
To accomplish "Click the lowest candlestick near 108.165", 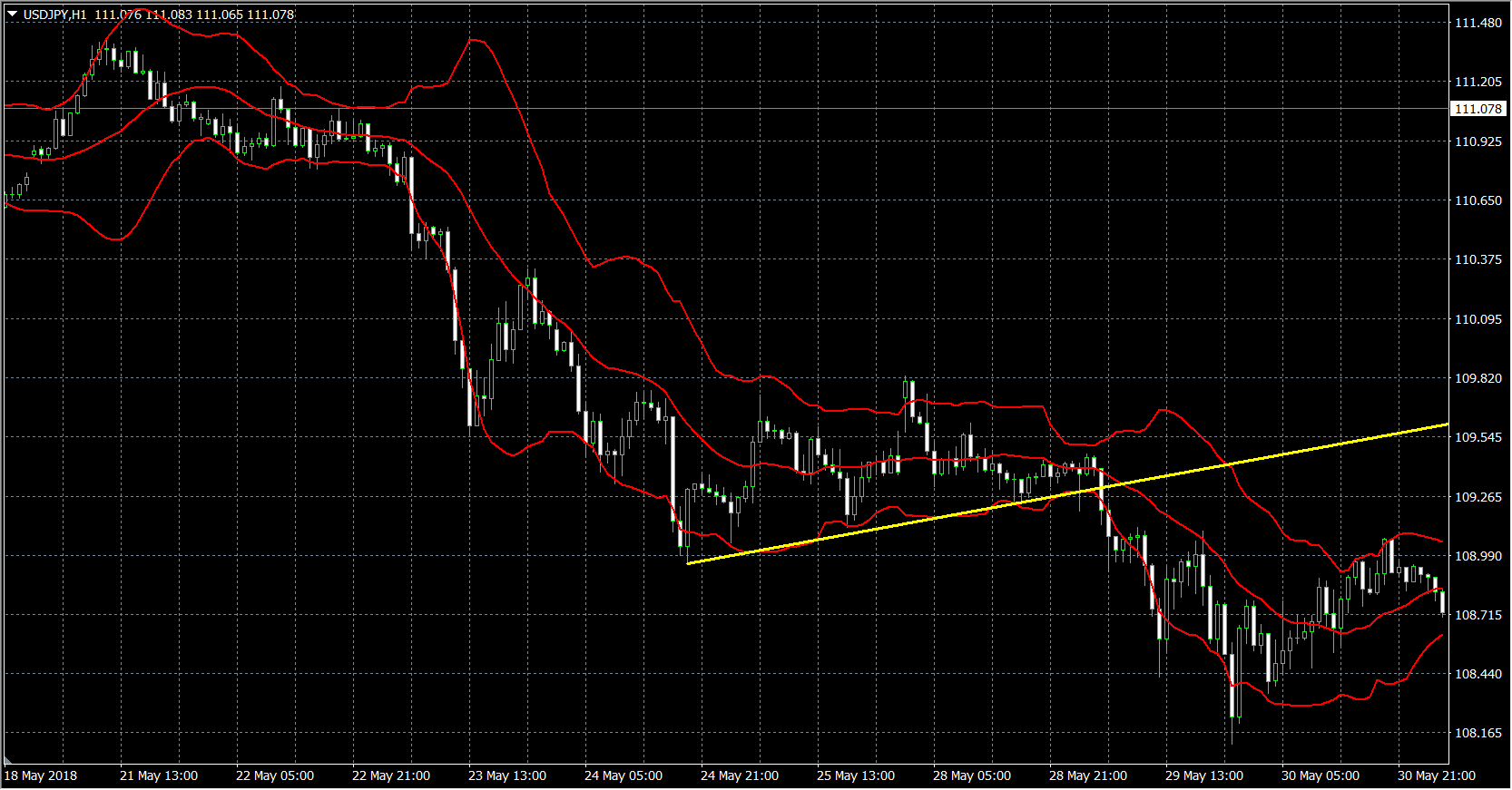I will pyautogui.click(x=1233, y=698).
